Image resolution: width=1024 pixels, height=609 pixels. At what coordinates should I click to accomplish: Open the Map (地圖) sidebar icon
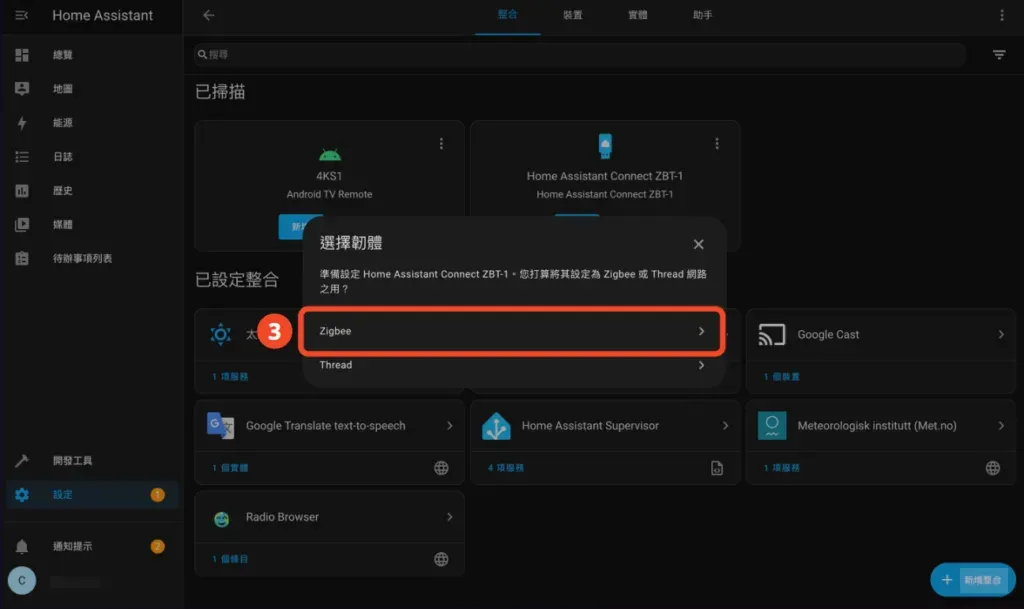(x=20, y=88)
